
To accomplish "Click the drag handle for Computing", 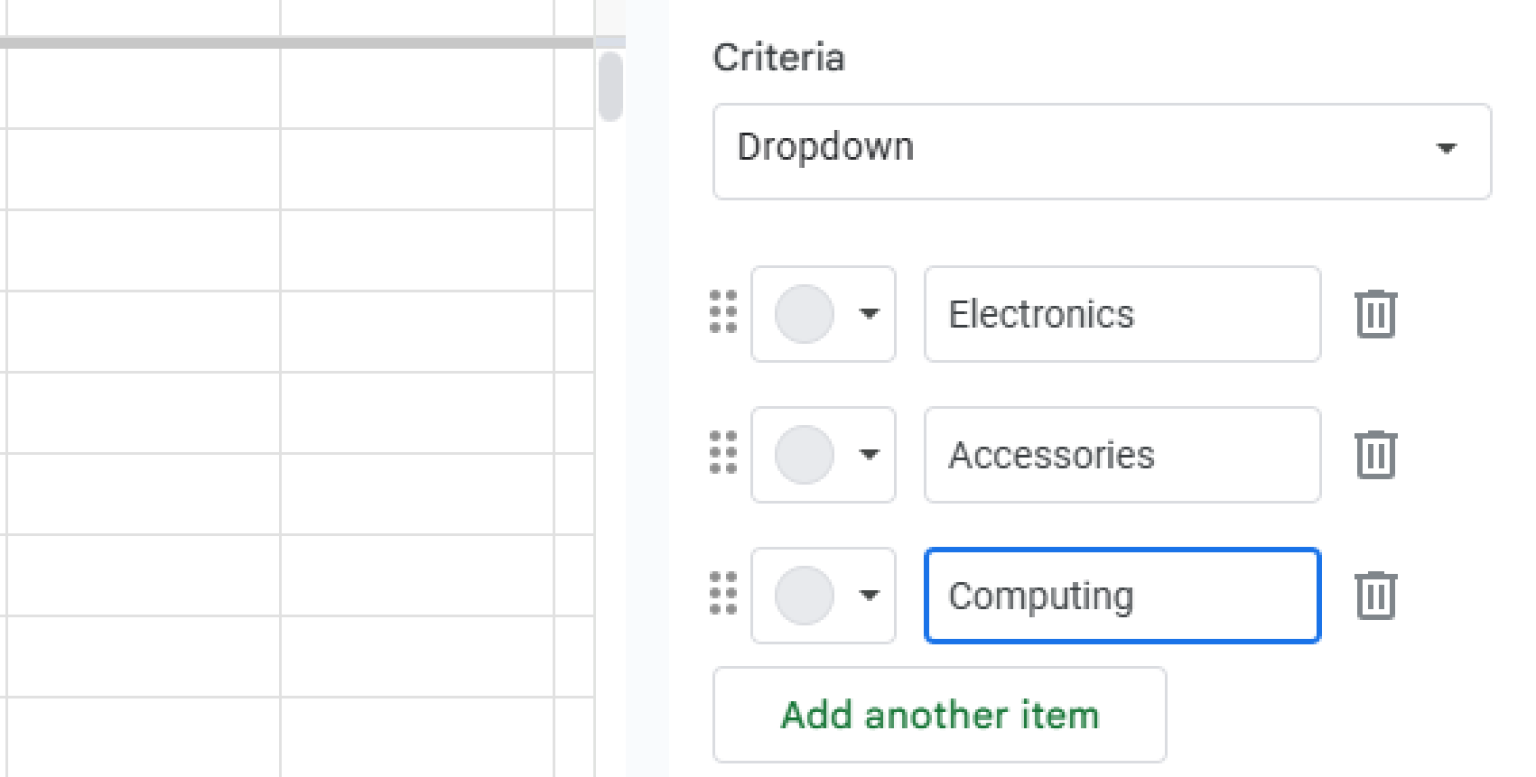I will 723,596.
